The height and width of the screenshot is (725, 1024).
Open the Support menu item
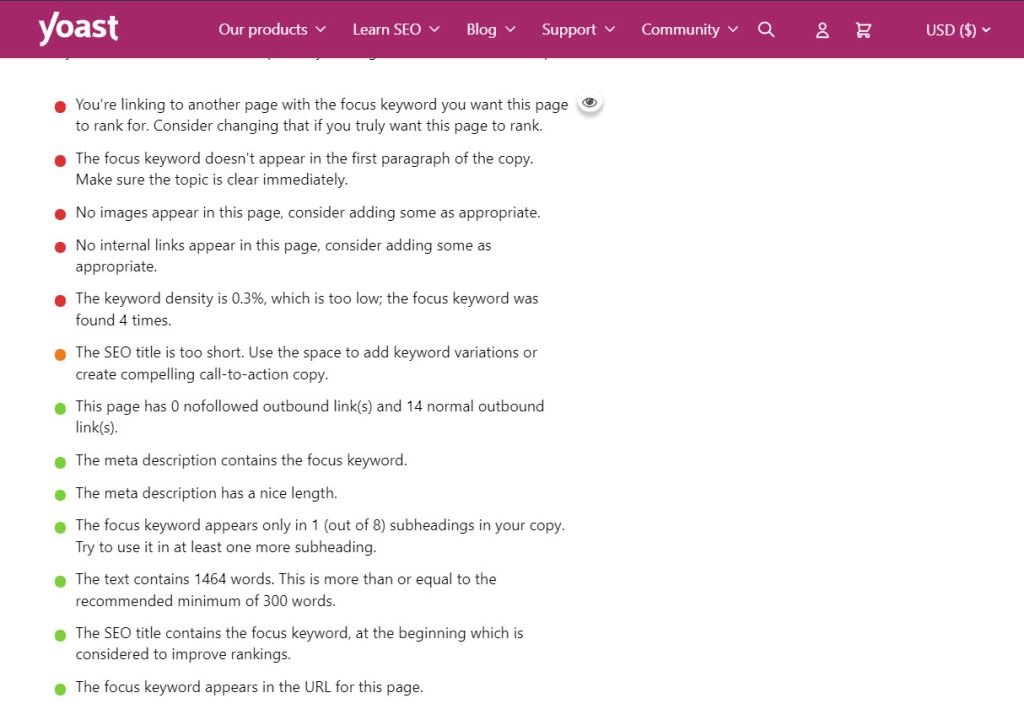(x=578, y=30)
